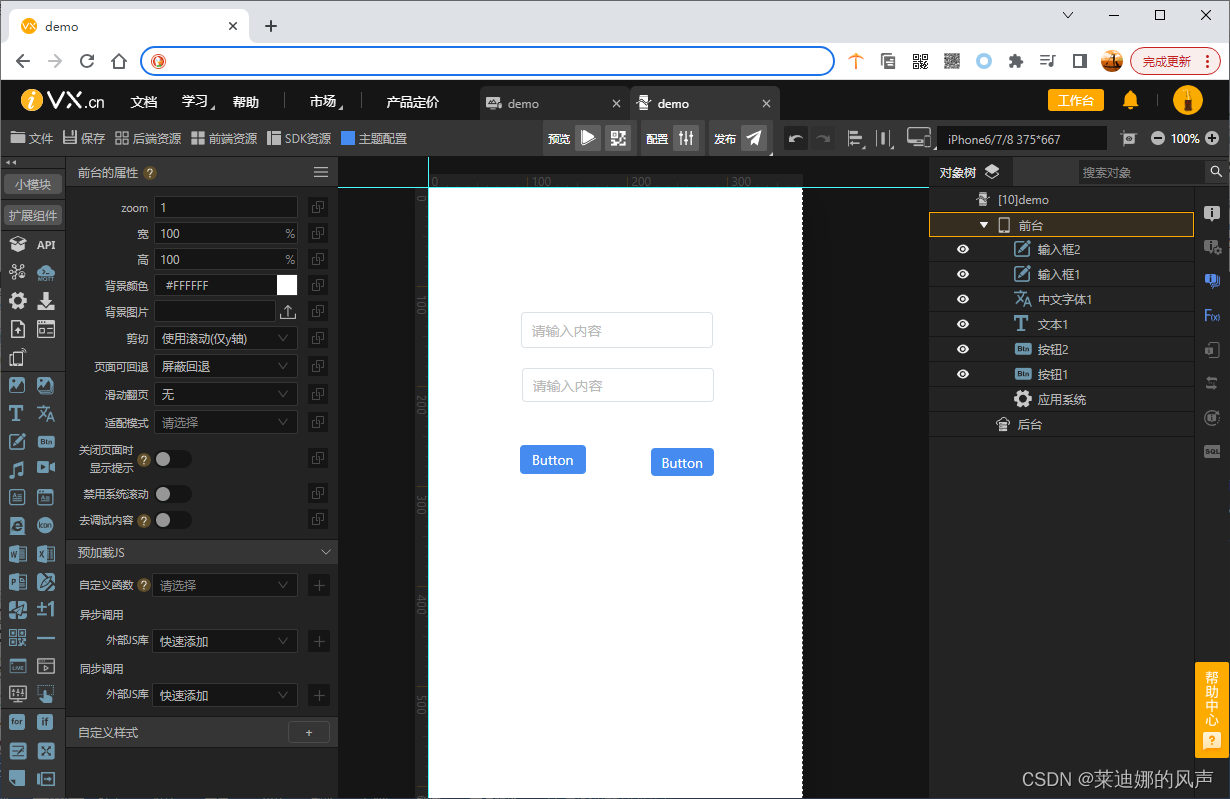Screen dimensions: 1230x799
Task: Click the screenshot capture toolbar icon
Action: tap(1129, 138)
